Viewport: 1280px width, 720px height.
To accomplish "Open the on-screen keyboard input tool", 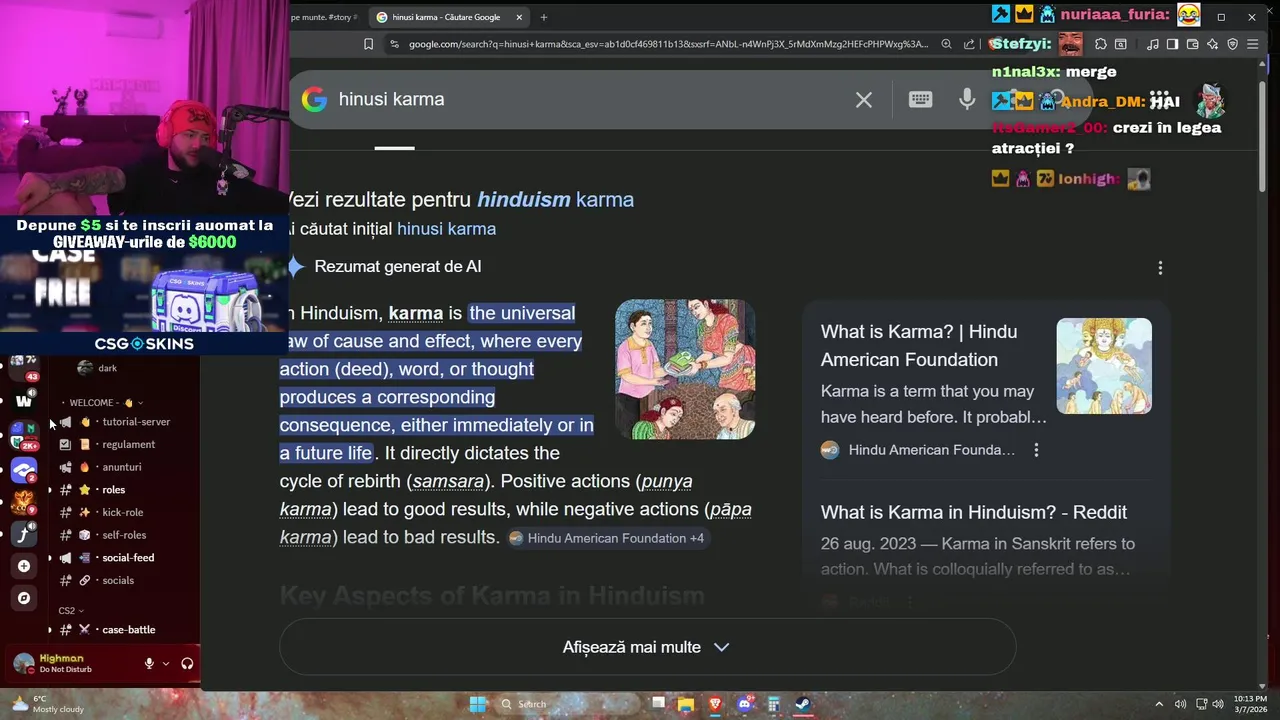I will 920,99.
